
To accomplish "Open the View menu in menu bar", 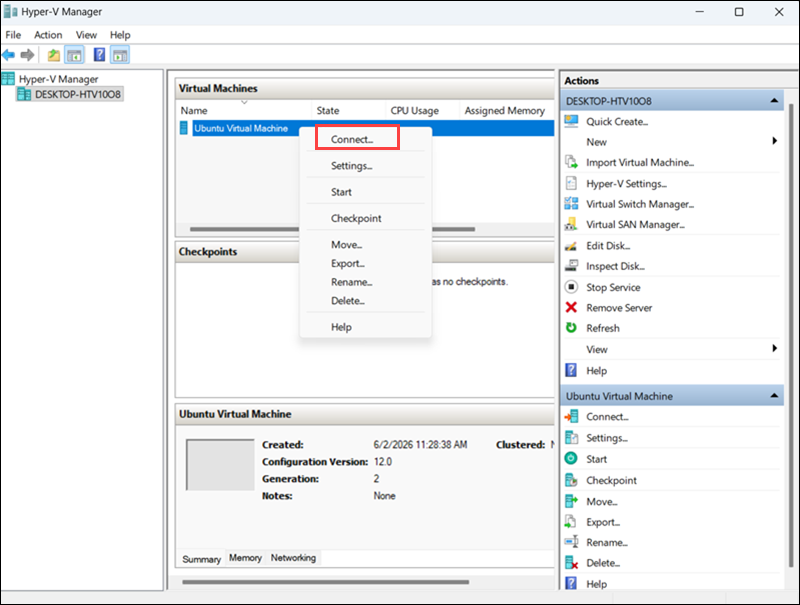I will pyautogui.click(x=86, y=35).
